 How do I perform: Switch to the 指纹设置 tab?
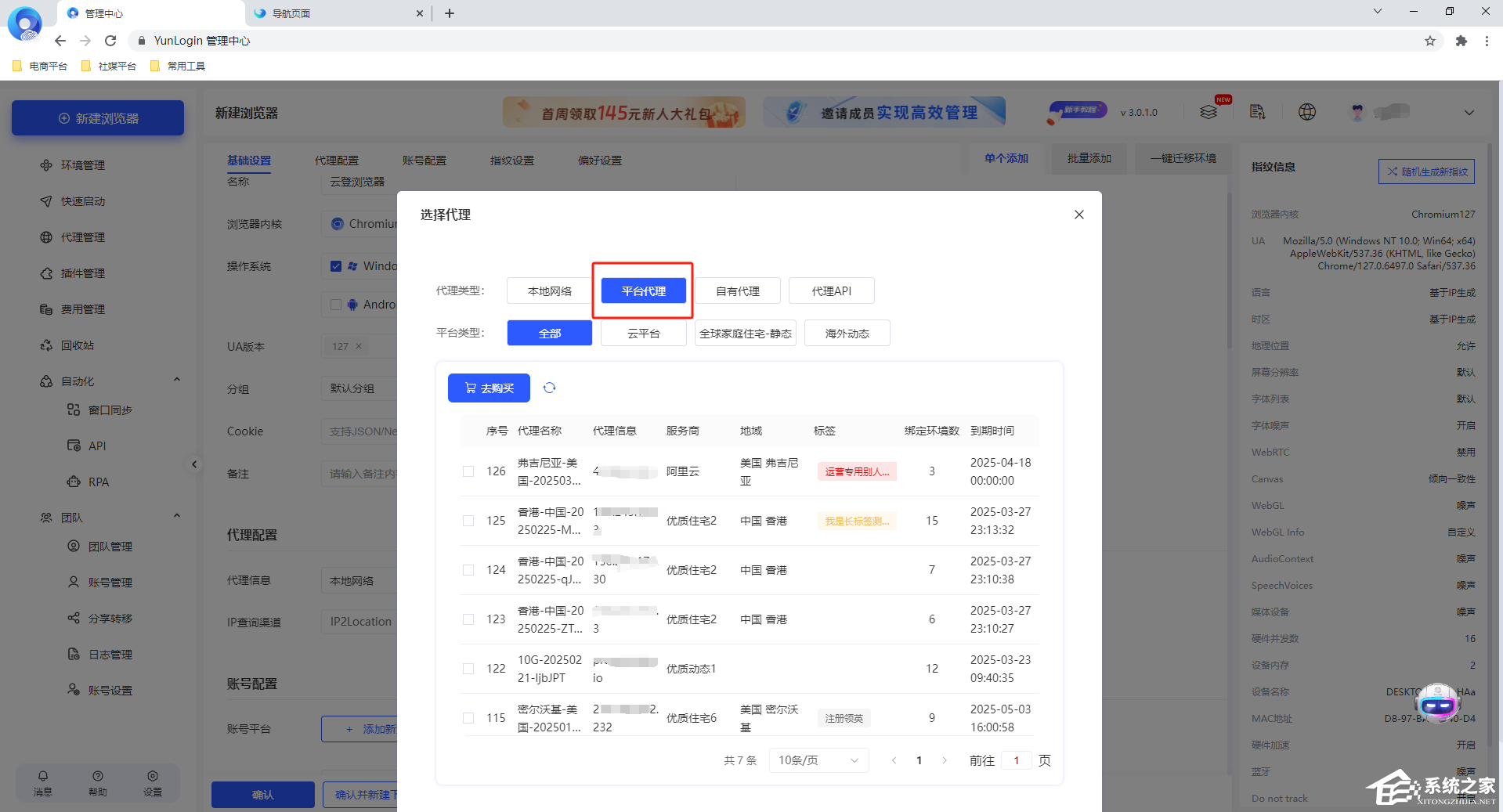pyautogui.click(x=511, y=160)
